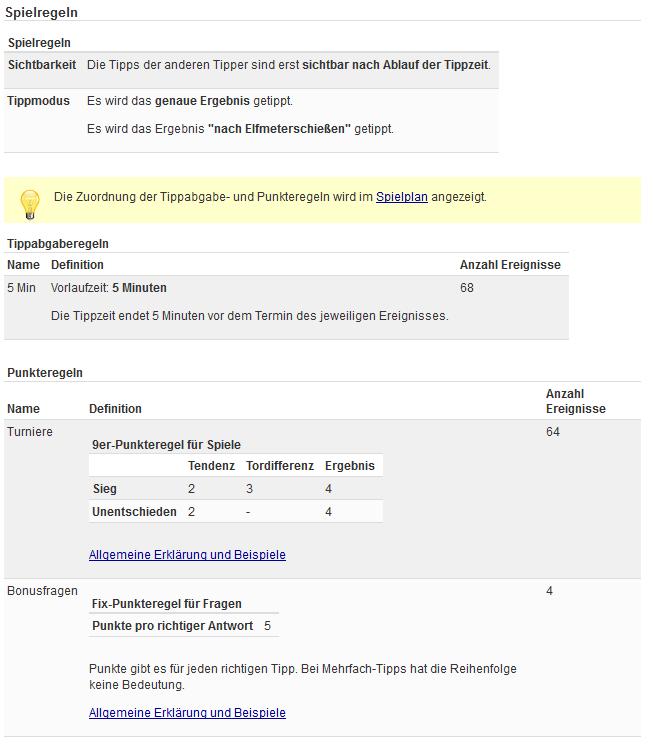Click the Sichtbarkeit row label

tap(42, 65)
